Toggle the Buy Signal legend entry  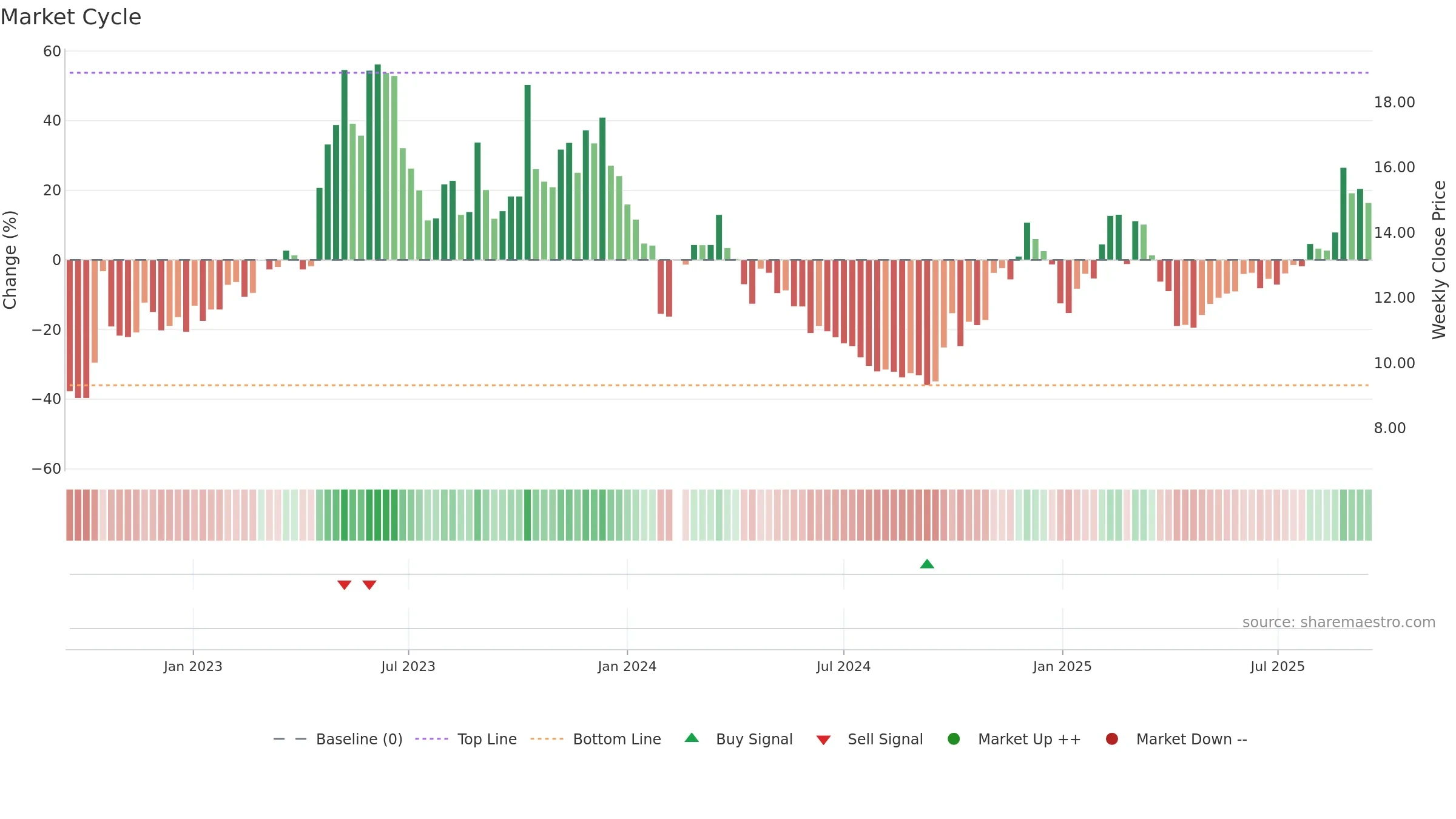click(738, 739)
